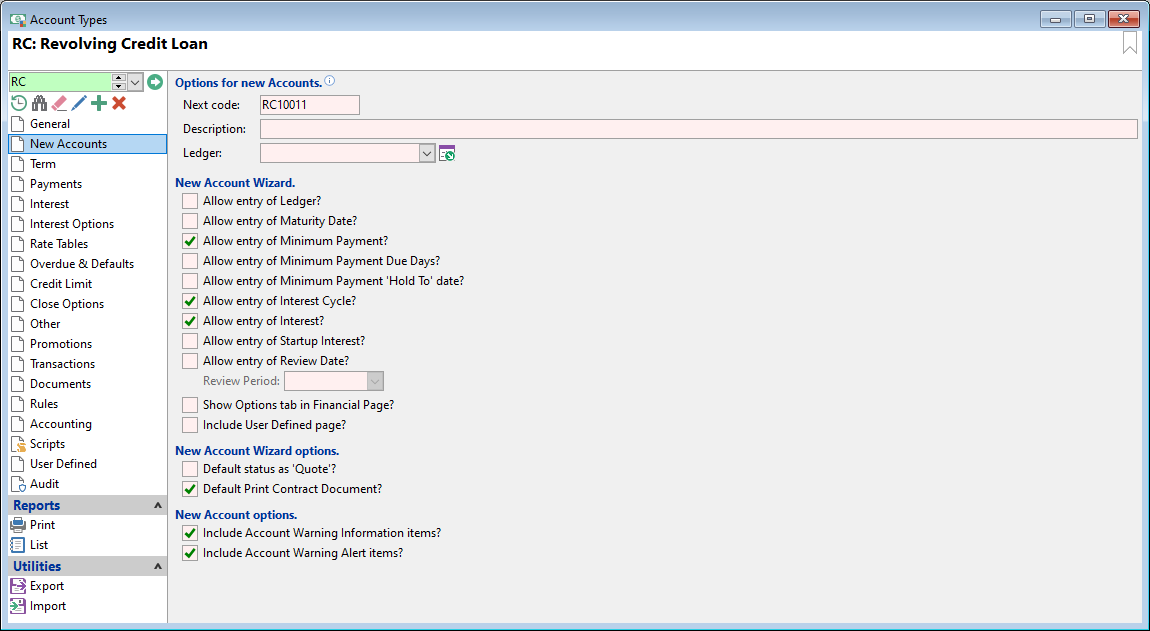Click the User Defined page document icon
This screenshot has height=631, width=1150.
[x=18, y=464]
